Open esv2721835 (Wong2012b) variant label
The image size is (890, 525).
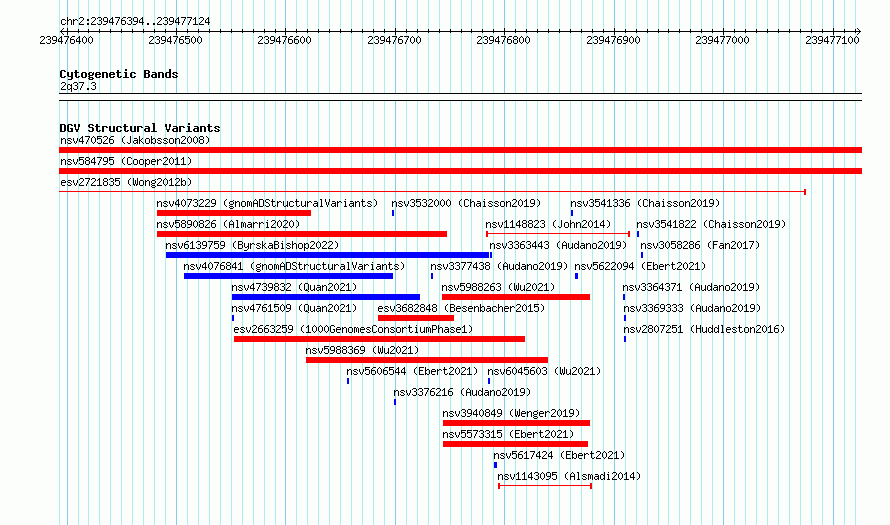pos(126,182)
